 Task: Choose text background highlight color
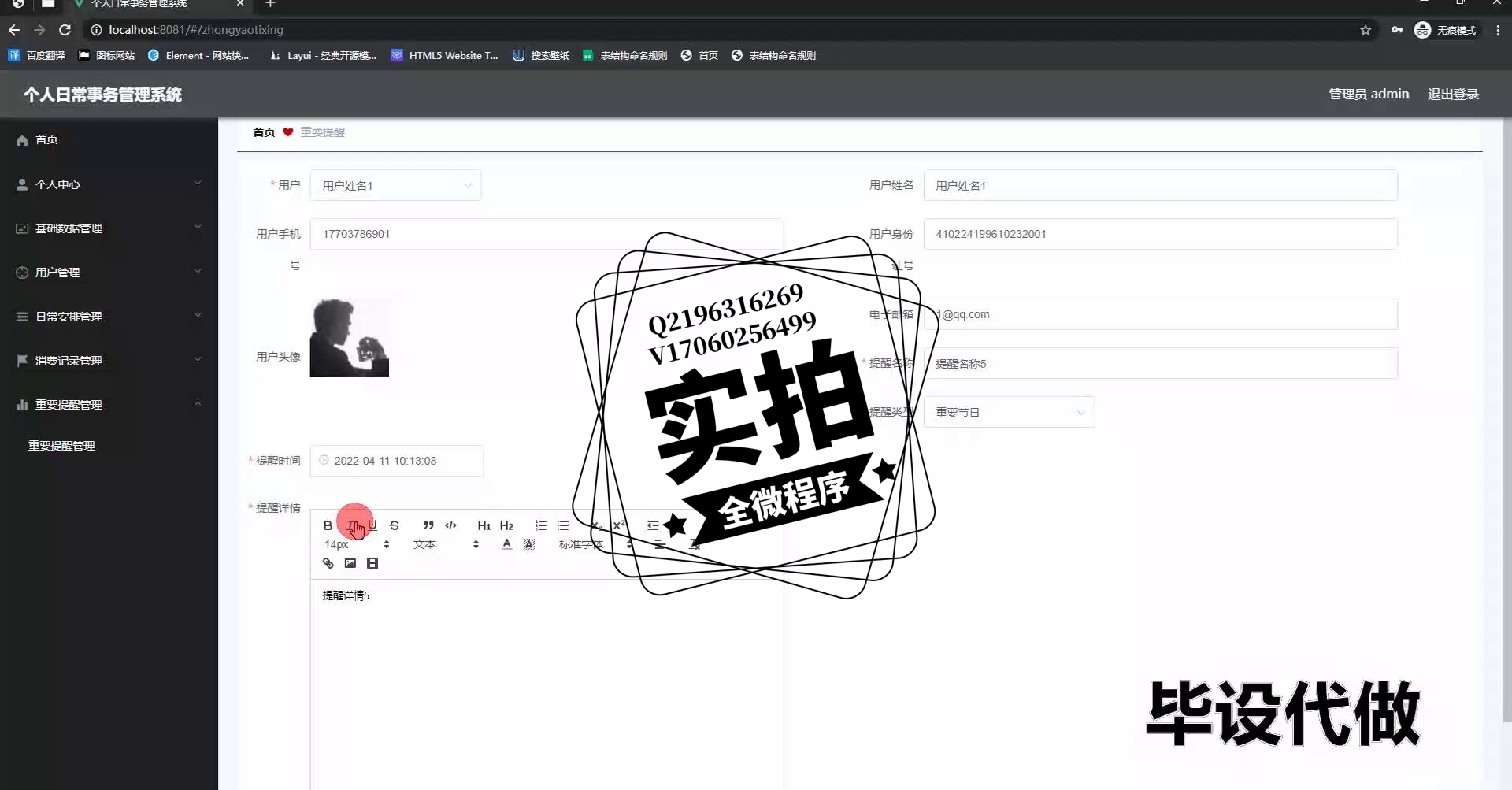coord(529,544)
